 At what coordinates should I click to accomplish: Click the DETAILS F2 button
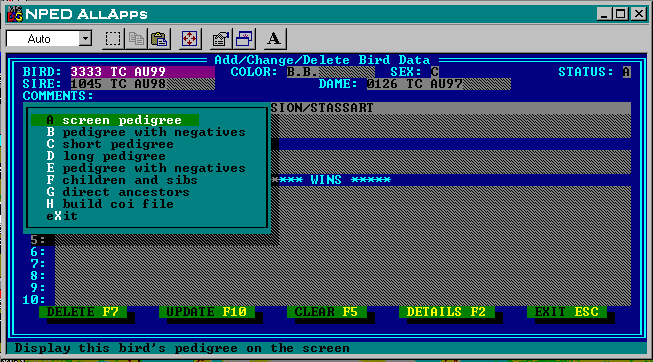tap(447, 312)
